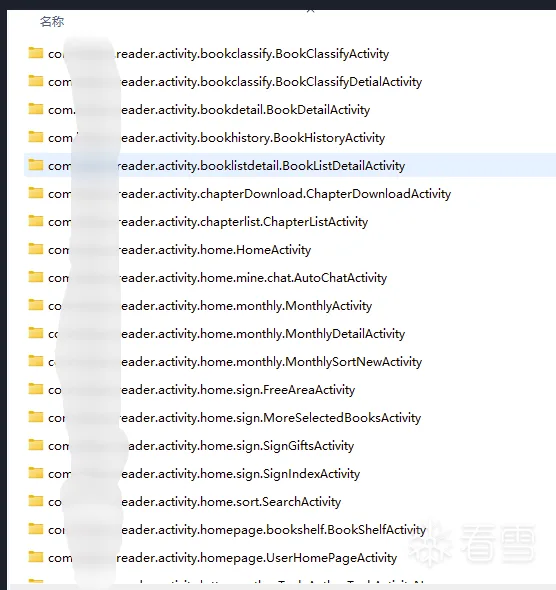Click folder name ending sign.FreeAreaActivity
This screenshot has width=556, height=590.
(x=202, y=390)
